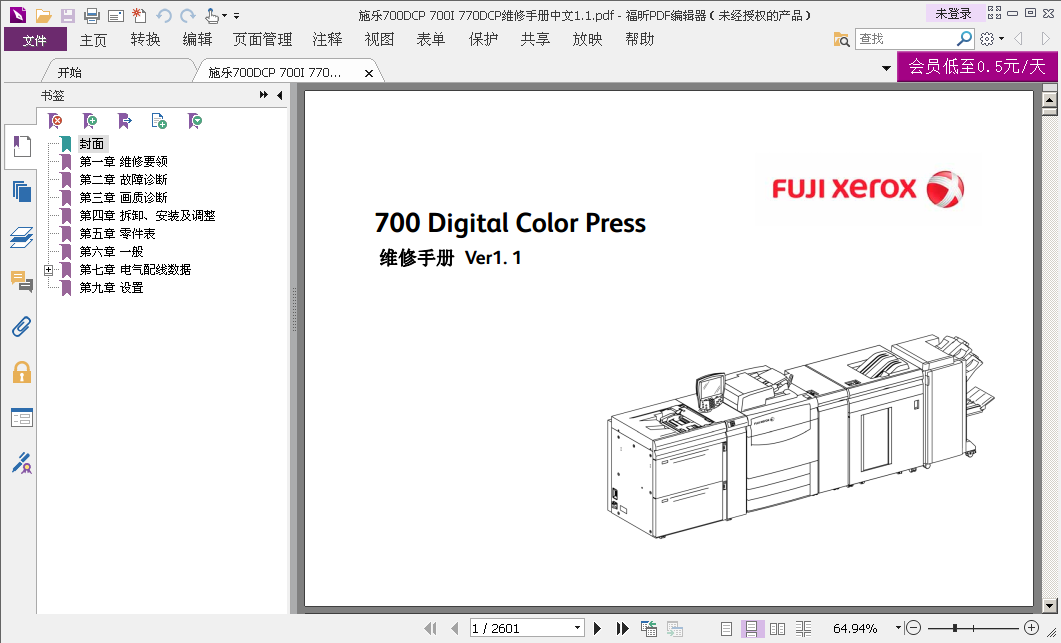Zoom out with the minus button
Viewport: 1061px width, 643px height.
pyautogui.click(x=913, y=628)
